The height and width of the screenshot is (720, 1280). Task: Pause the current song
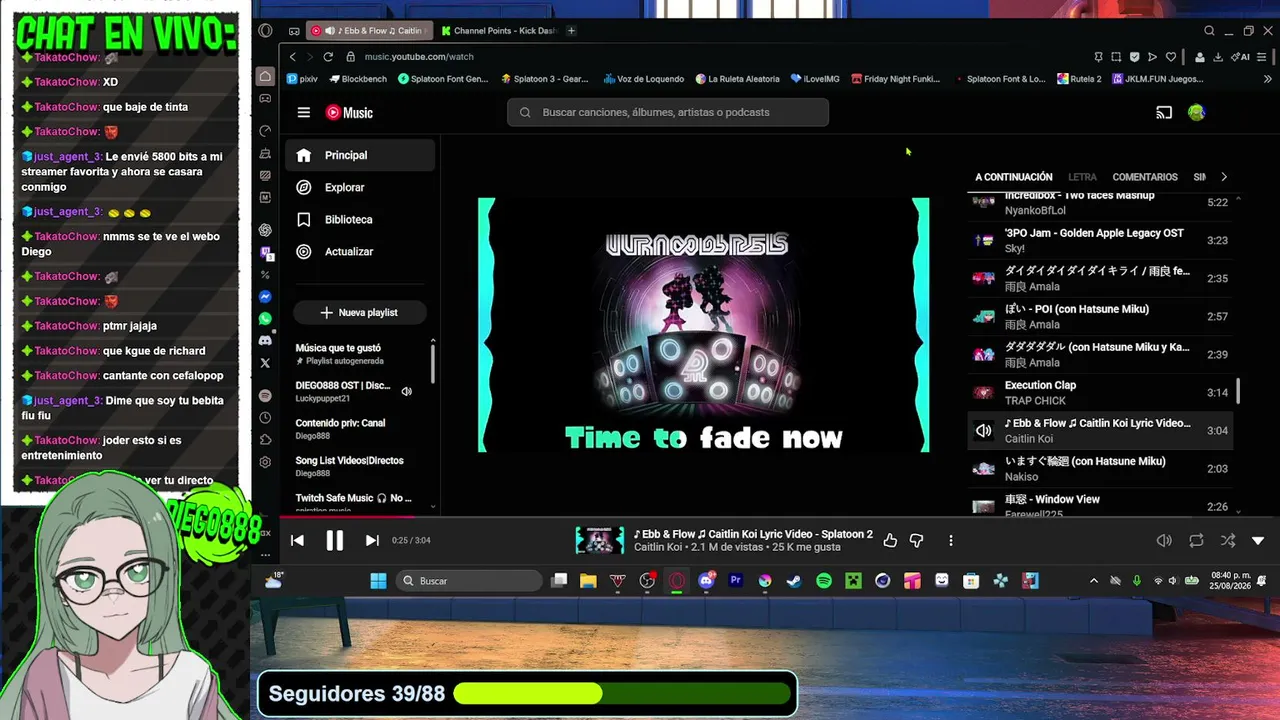pyautogui.click(x=334, y=540)
